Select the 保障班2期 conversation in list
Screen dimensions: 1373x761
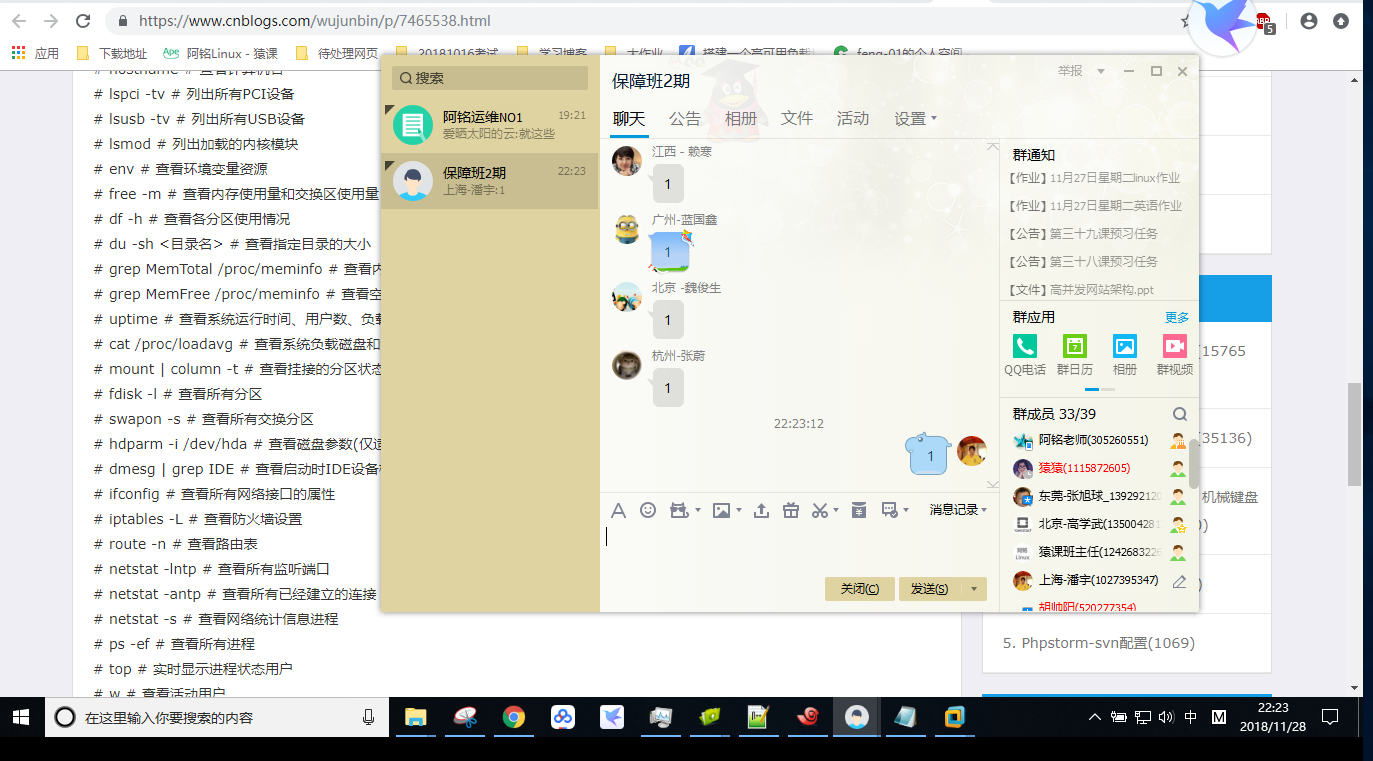coord(490,181)
